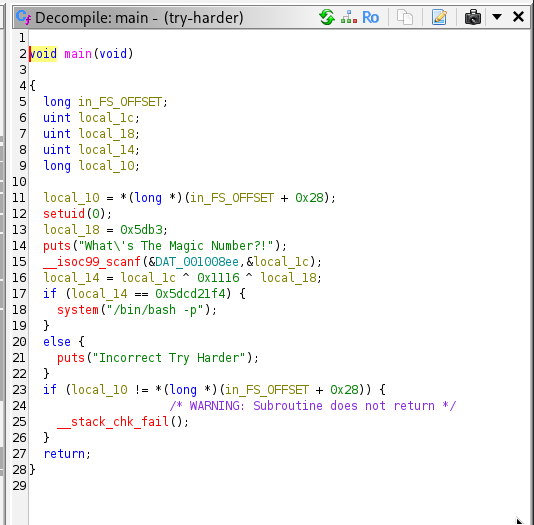The image size is (534, 525).
Task: Select the setuid function call
Action: point(64,213)
